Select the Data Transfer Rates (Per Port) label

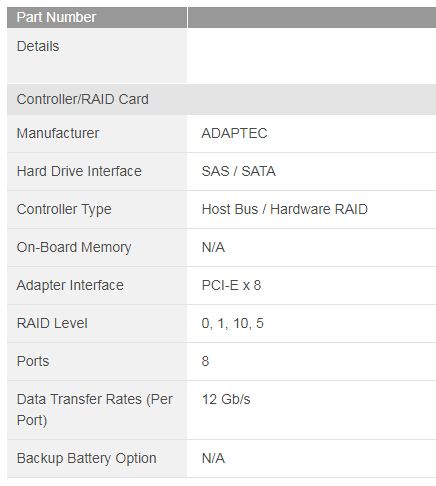[x=95, y=410]
